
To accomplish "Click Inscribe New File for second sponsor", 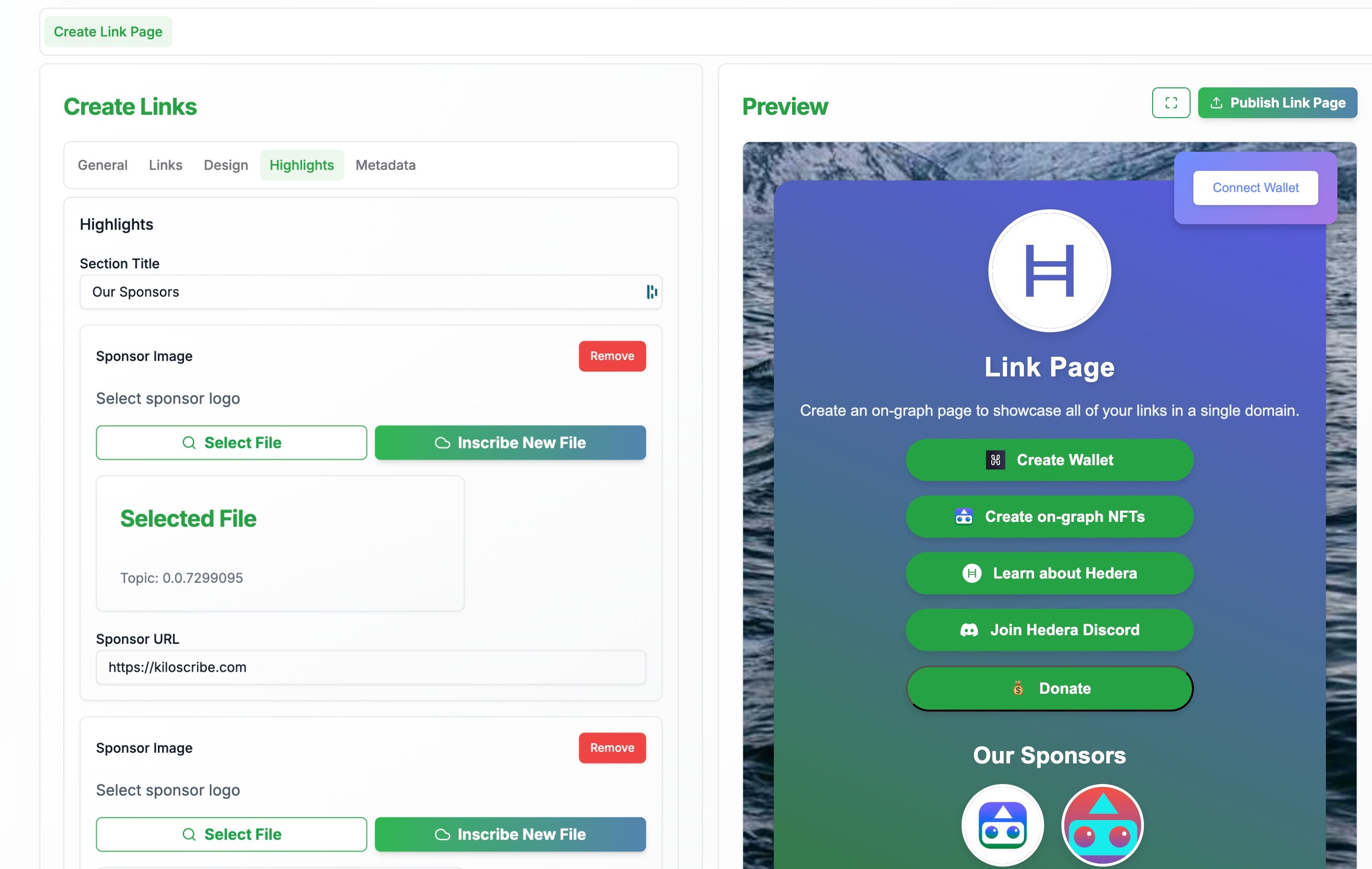I will tap(510, 834).
